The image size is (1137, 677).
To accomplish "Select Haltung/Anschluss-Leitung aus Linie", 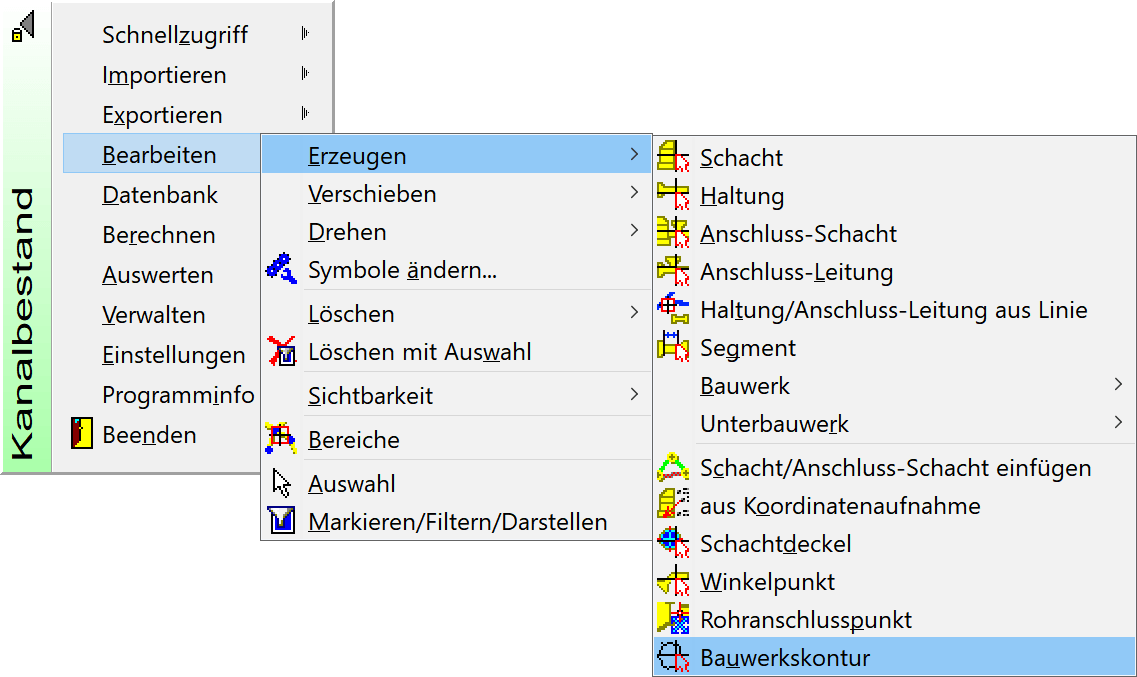I will (x=893, y=310).
